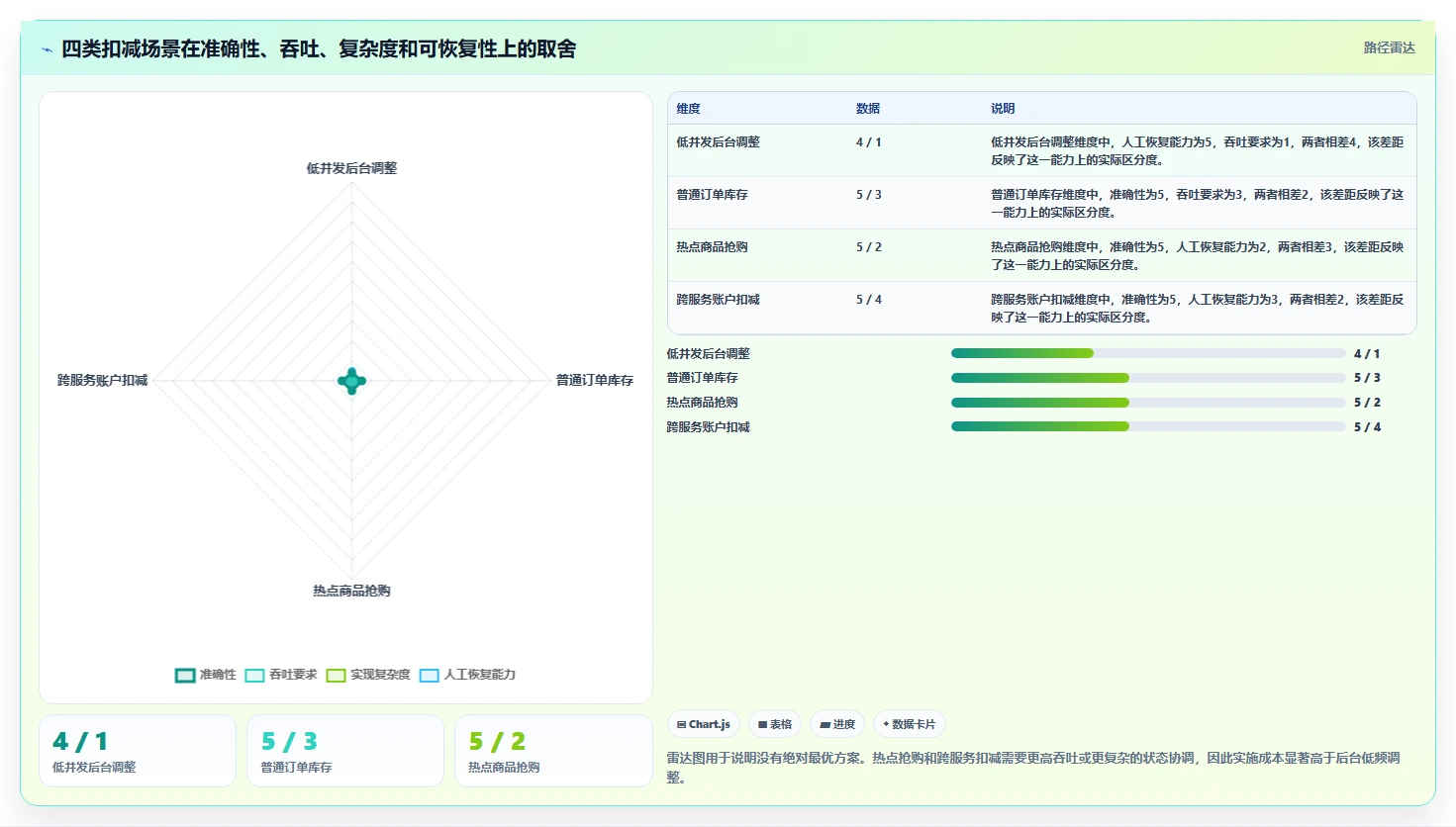Click 普通订单库存 label beside progress bar

(x=702, y=378)
